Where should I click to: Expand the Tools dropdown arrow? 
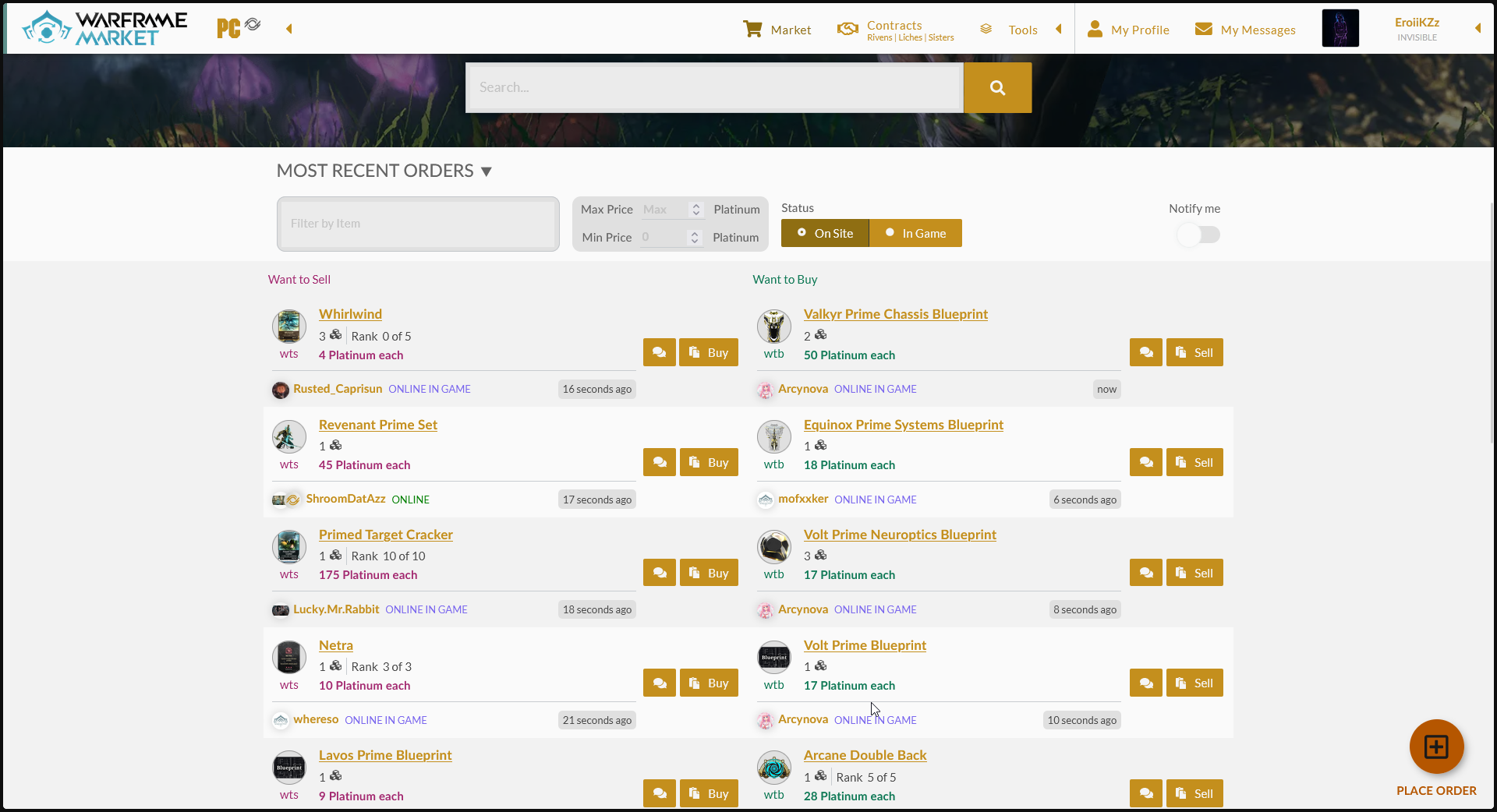[1059, 29]
